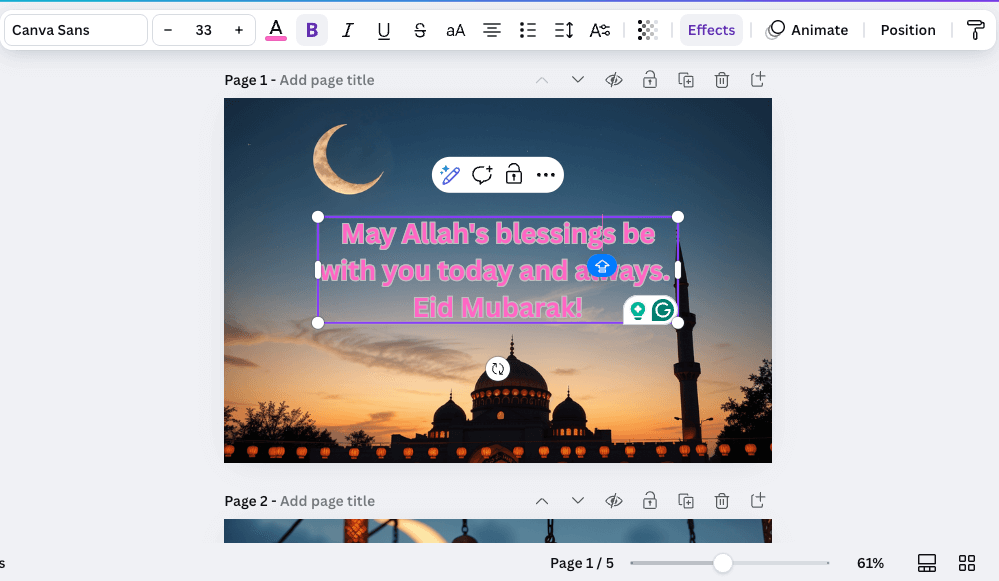Hide Page 1 with eye icon

pos(614,80)
